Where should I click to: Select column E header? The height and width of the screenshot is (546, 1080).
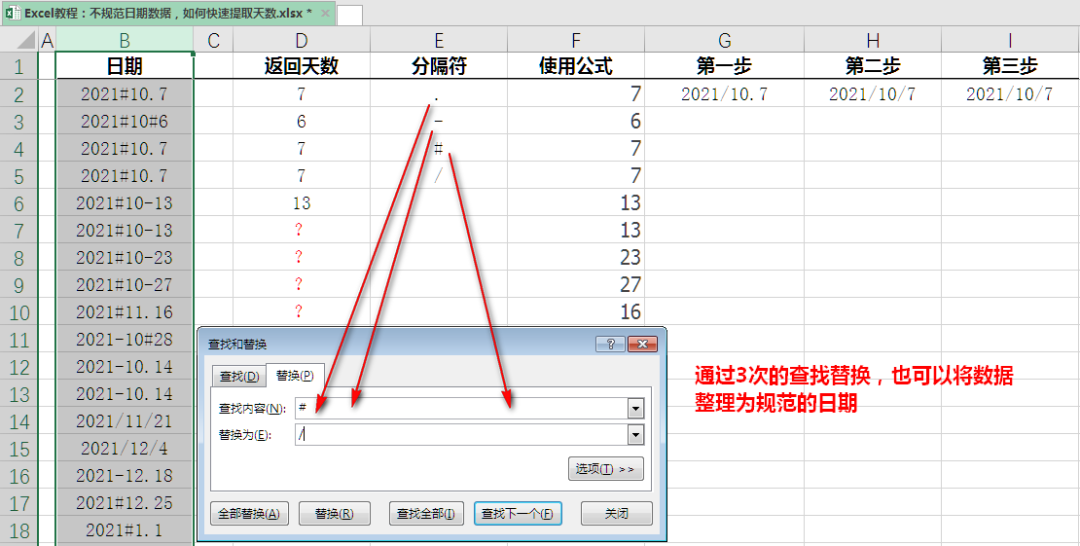(x=438, y=41)
